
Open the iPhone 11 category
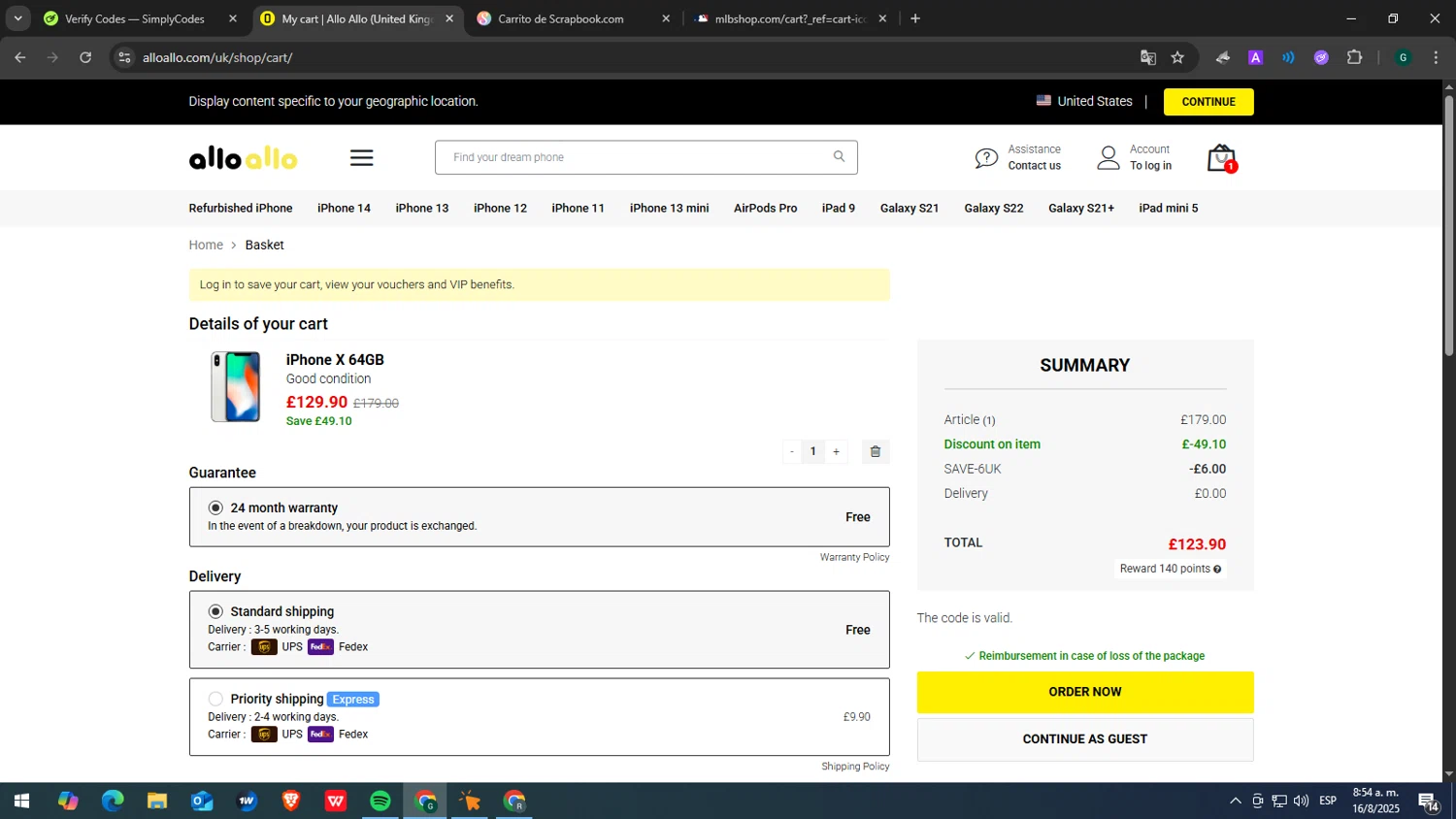[x=578, y=208]
